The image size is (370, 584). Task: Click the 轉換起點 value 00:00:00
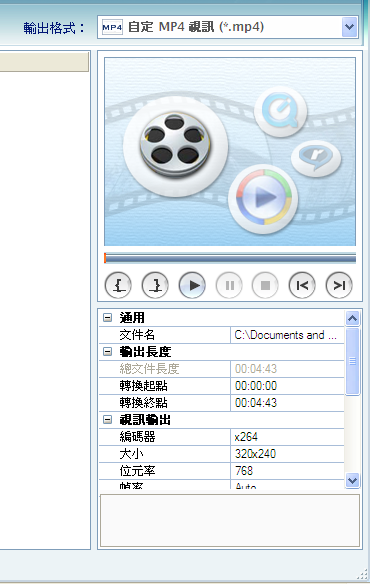(256, 386)
